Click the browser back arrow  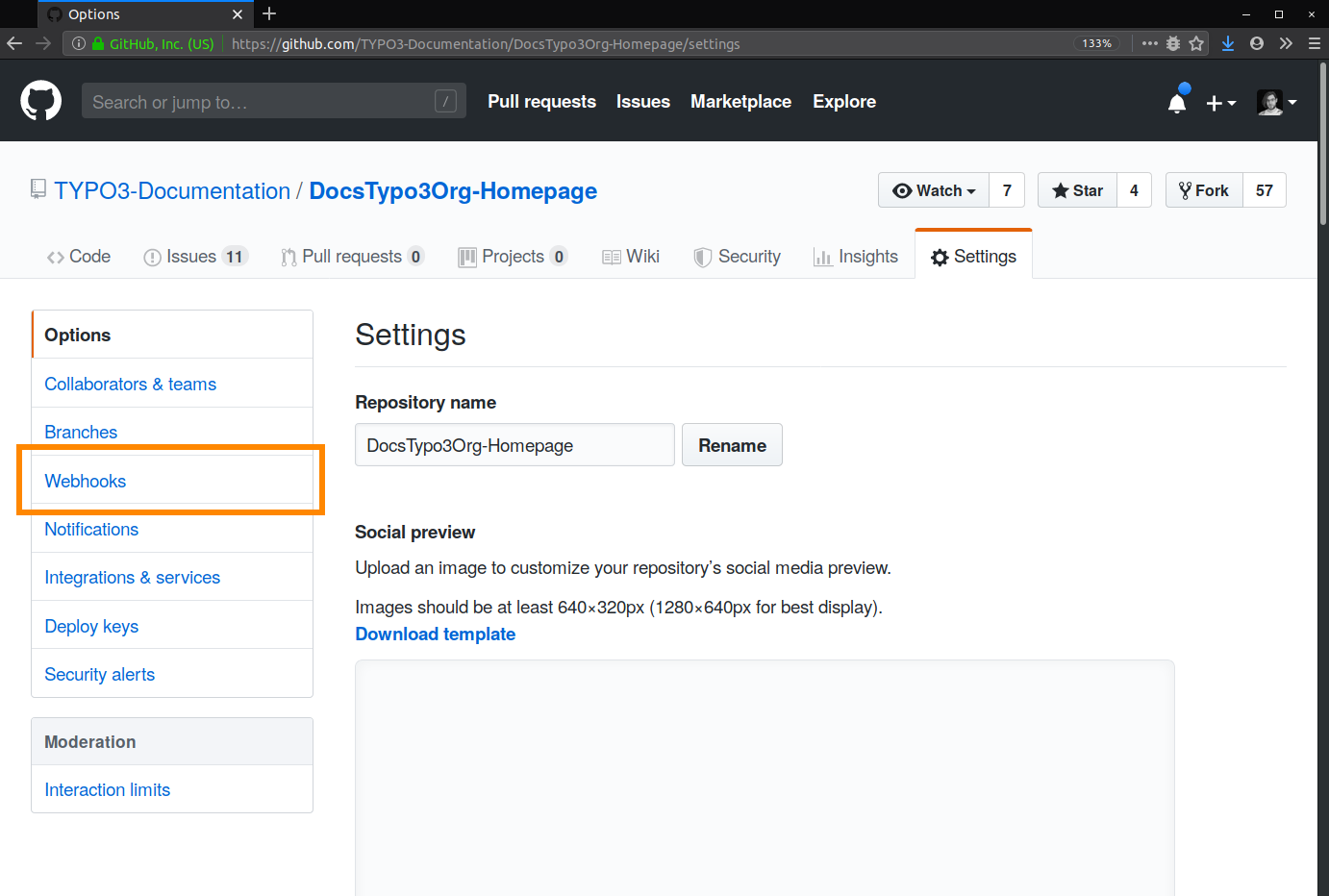[x=14, y=43]
